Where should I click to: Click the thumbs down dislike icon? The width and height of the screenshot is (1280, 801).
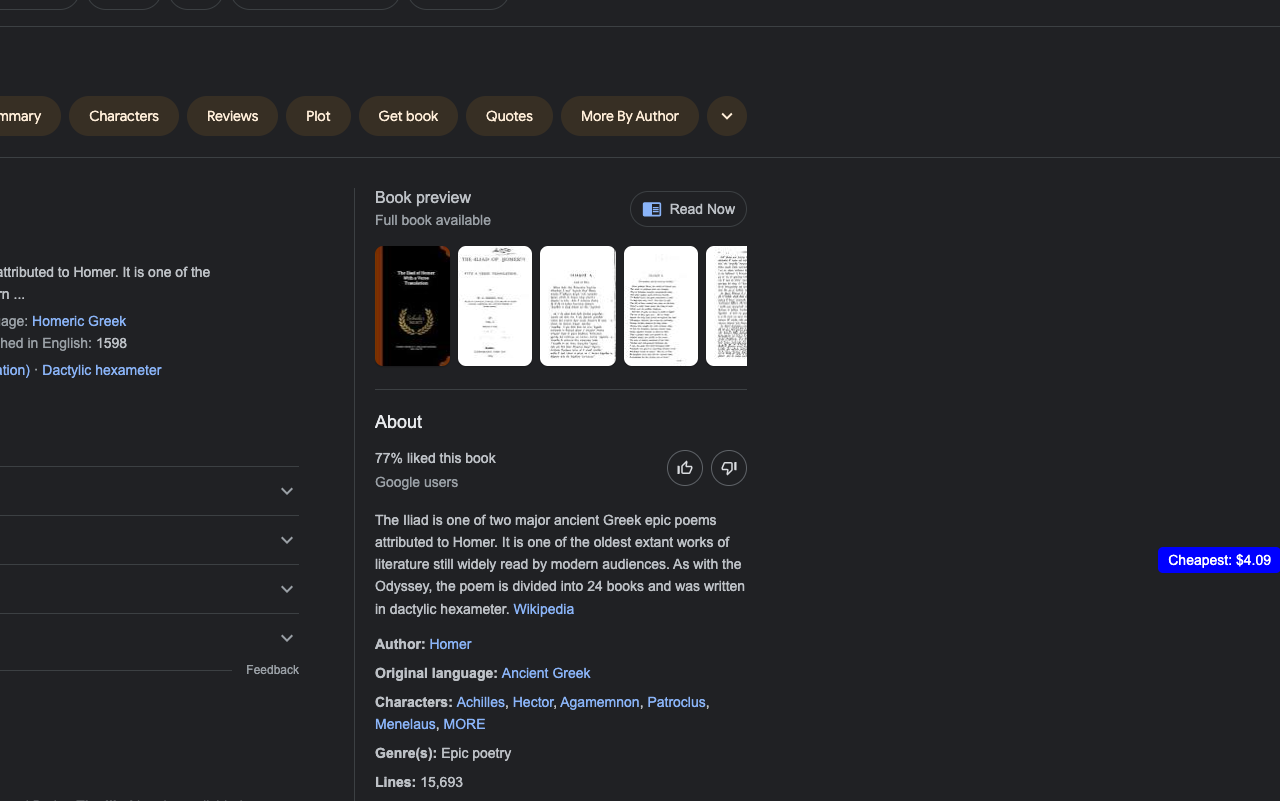tap(729, 468)
